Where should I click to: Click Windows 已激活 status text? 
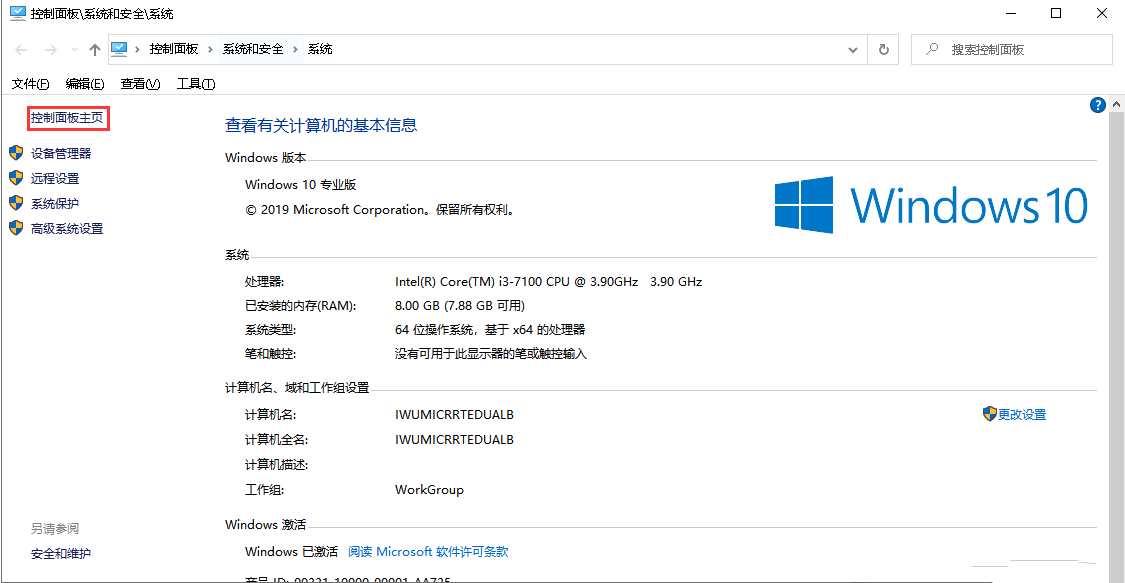click(291, 551)
